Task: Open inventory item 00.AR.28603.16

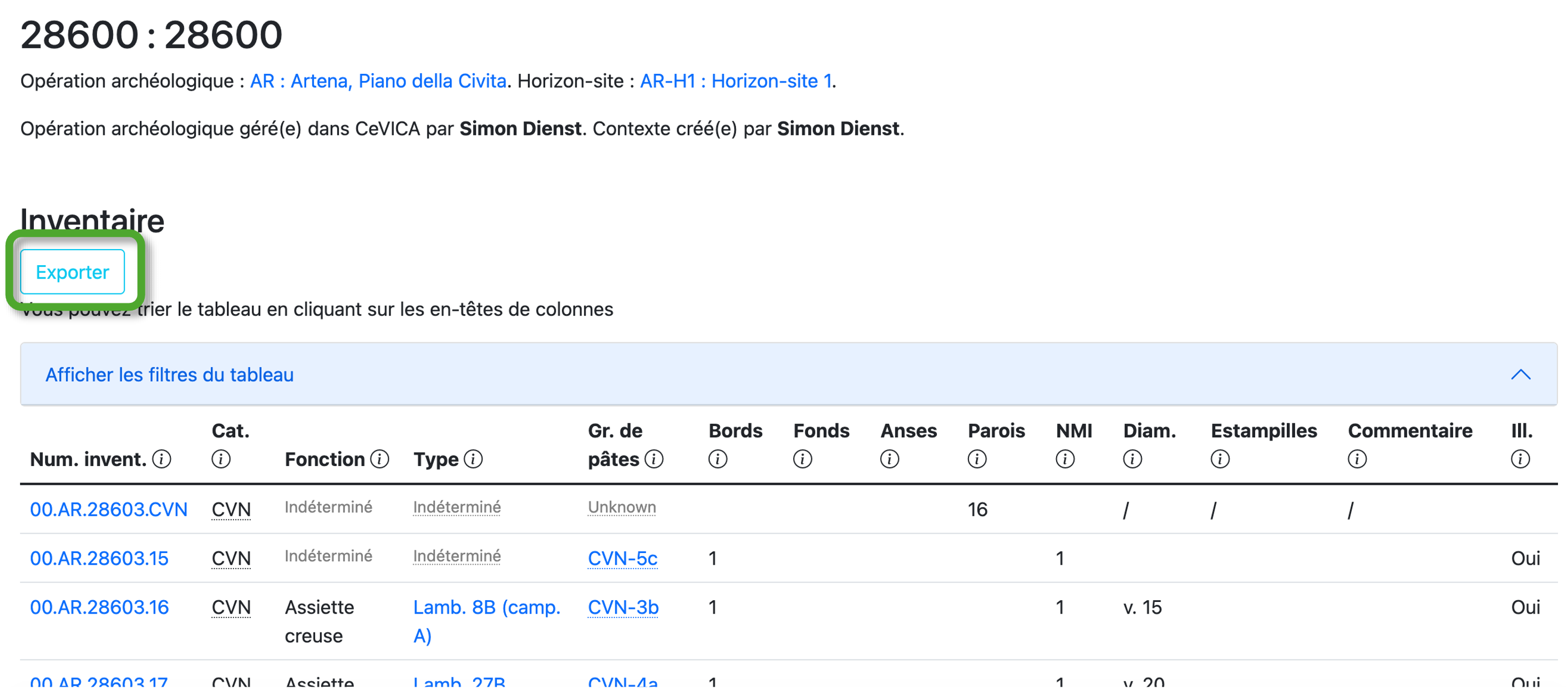Action: point(99,607)
